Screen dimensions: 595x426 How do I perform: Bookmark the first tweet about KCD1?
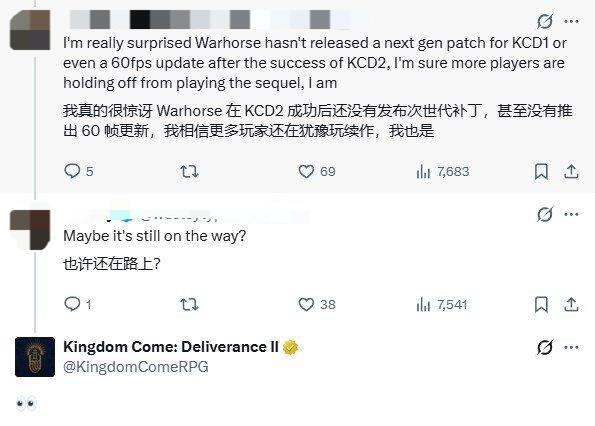pos(541,171)
